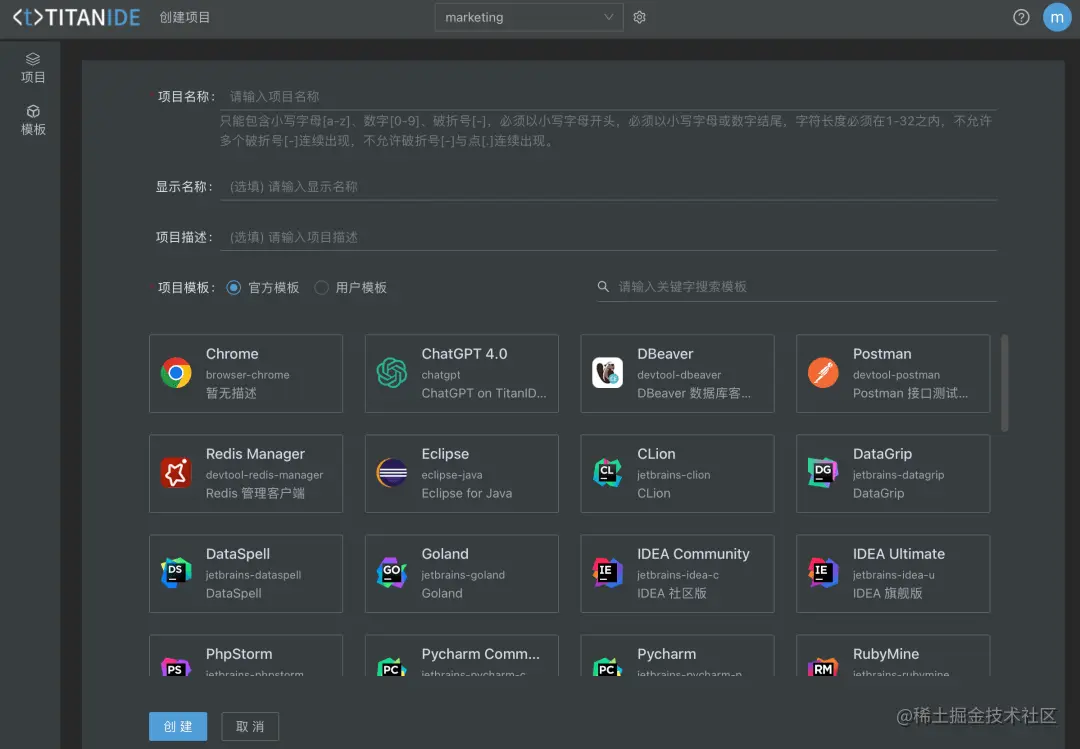Open the marketing workspace dropdown
This screenshot has height=749, width=1080.
tap(528, 17)
